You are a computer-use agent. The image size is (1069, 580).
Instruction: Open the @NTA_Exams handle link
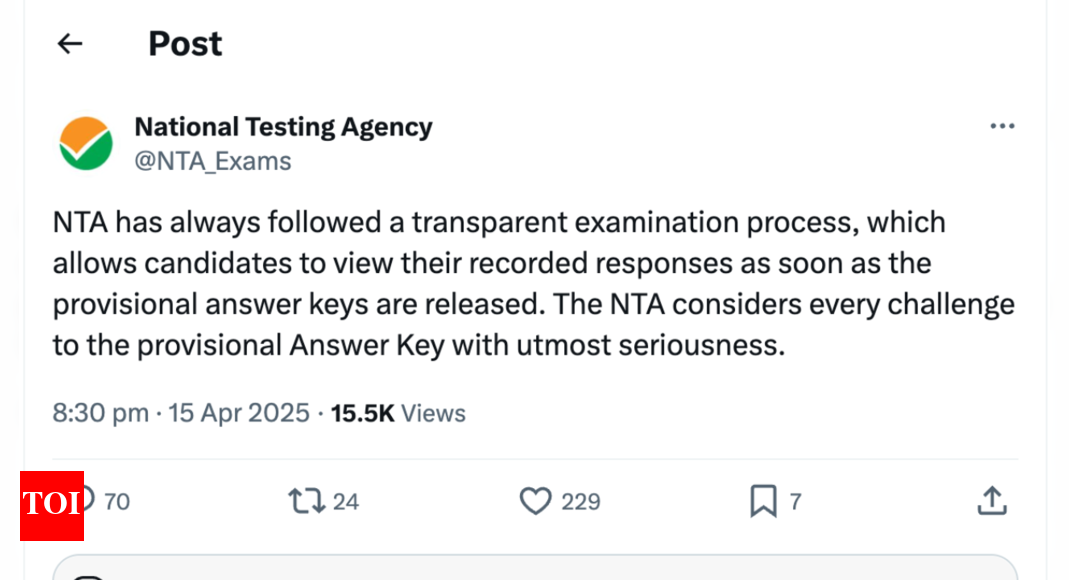pos(213,162)
